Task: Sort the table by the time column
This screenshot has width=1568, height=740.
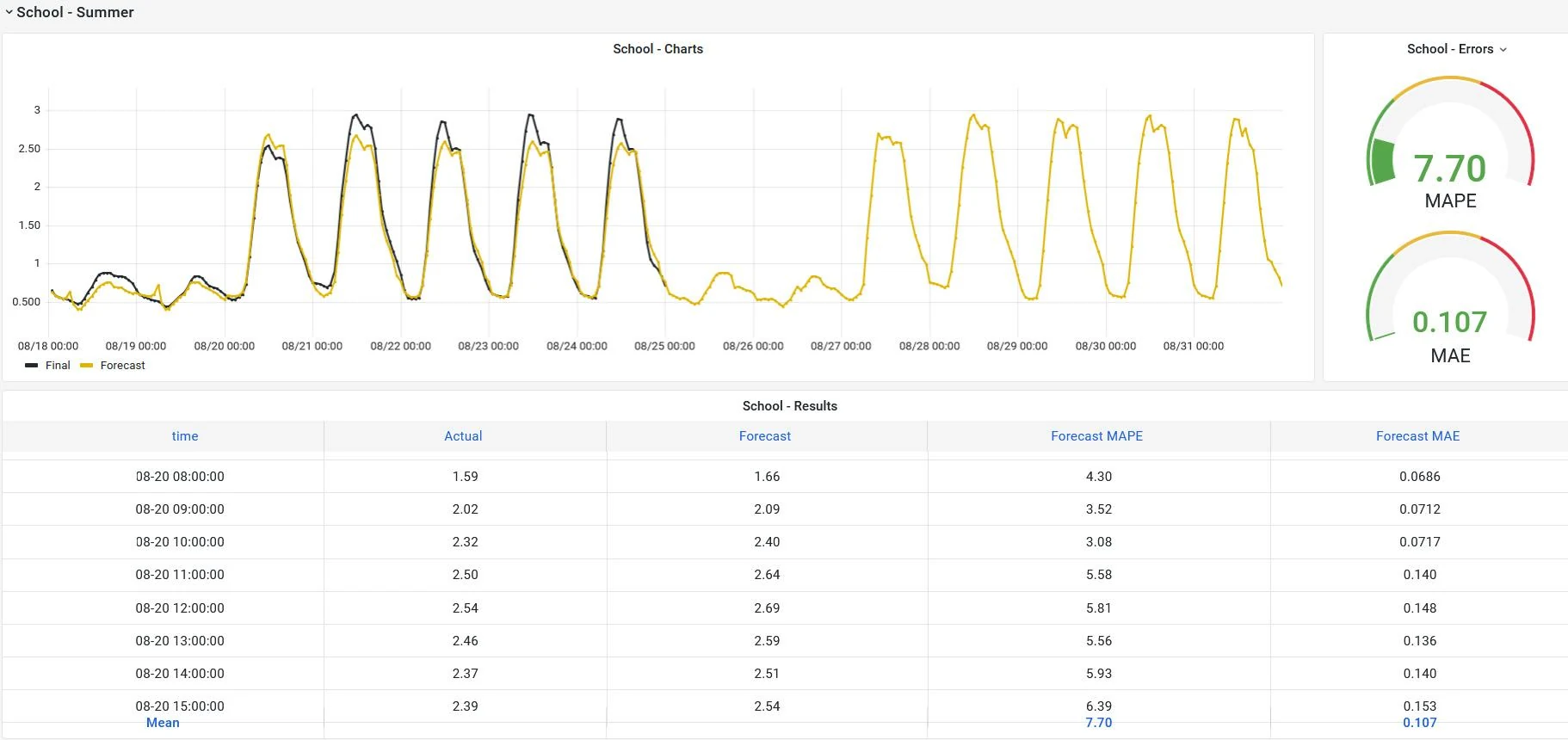Action: pyautogui.click(x=185, y=436)
